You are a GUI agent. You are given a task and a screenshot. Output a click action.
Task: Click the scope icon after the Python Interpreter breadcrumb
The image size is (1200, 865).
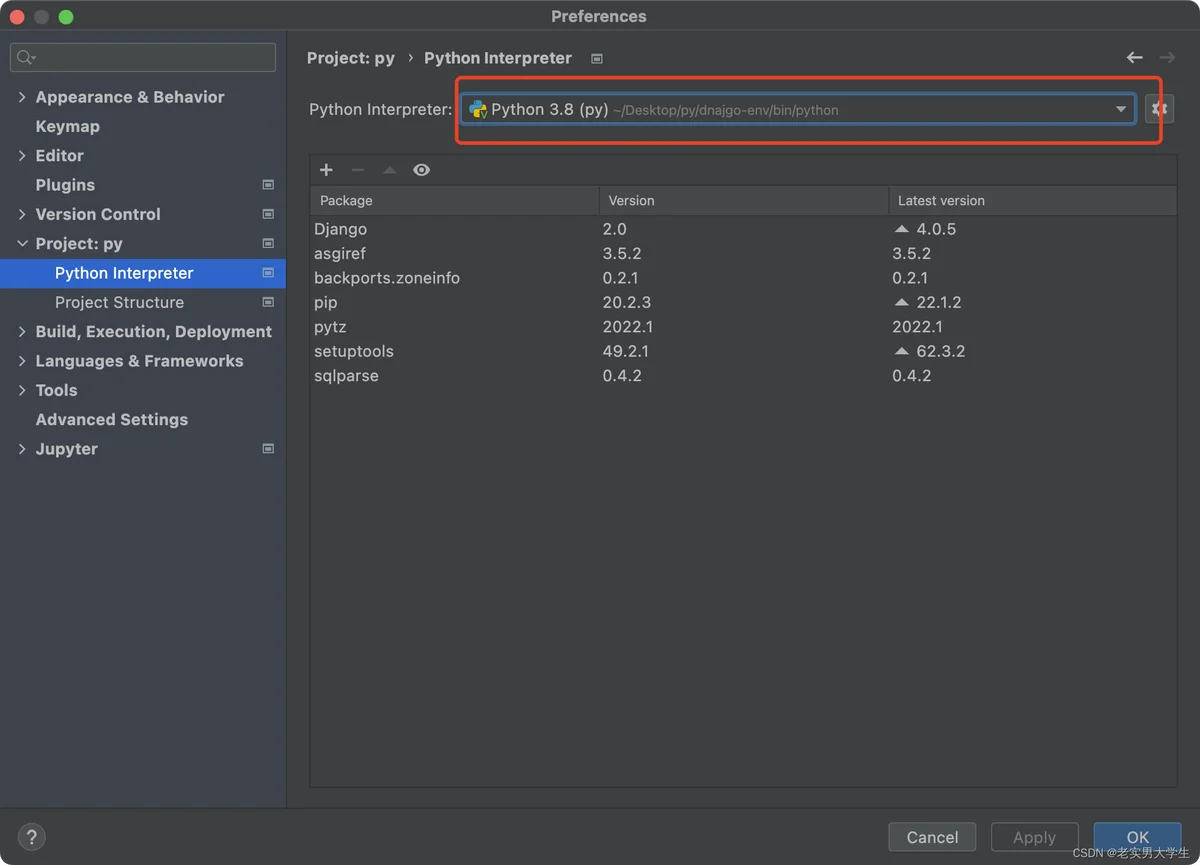(597, 59)
